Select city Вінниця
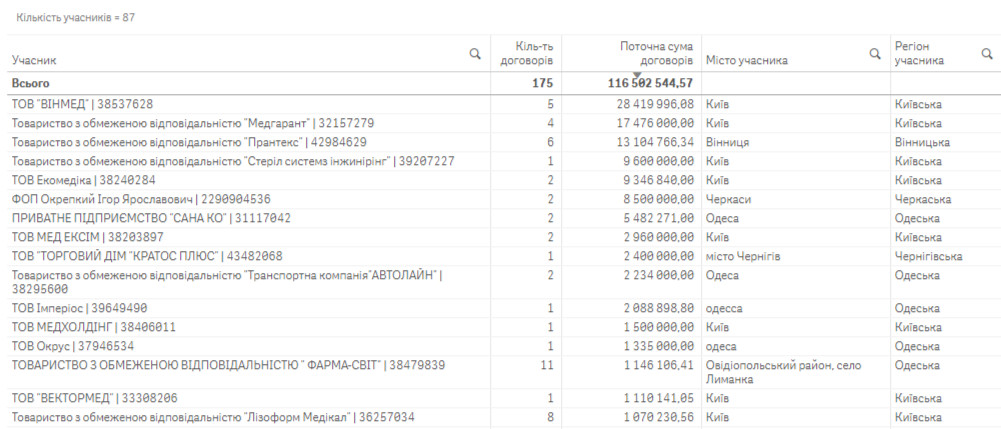 point(727,142)
